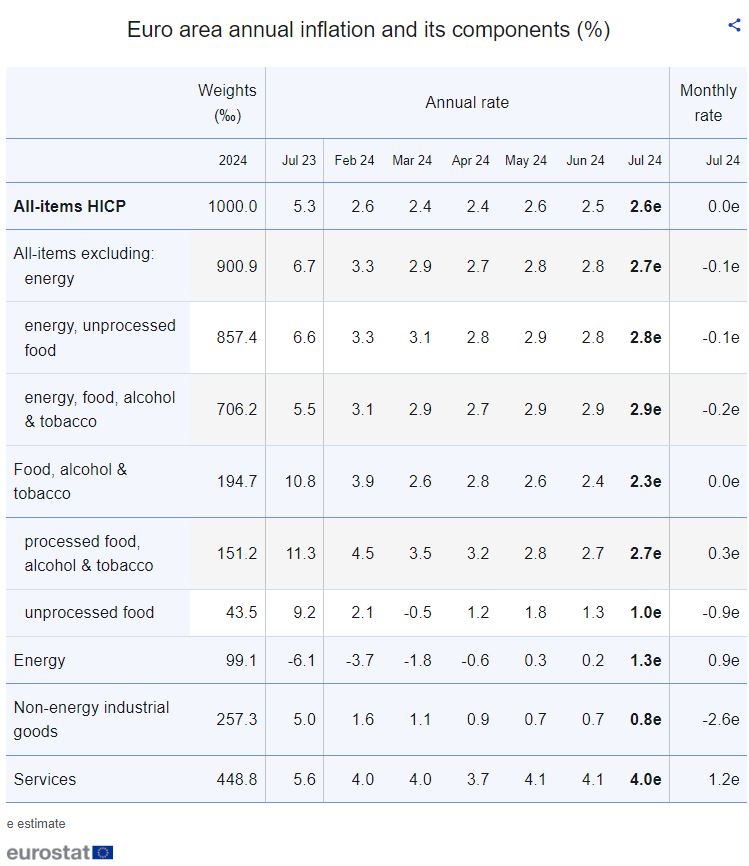
Task: Click the Services row label
Action: click(x=44, y=779)
